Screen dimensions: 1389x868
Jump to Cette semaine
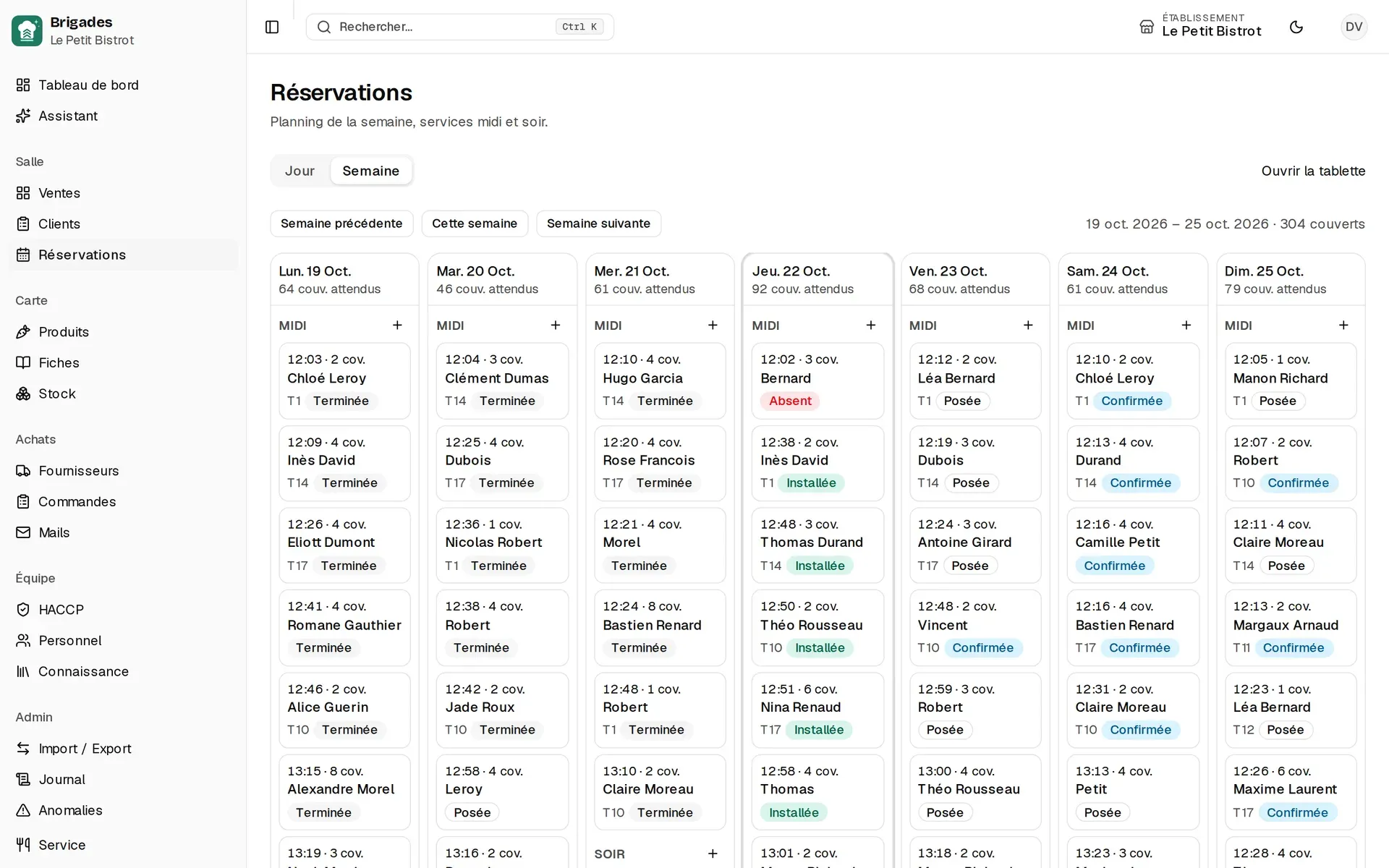tap(475, 224)
